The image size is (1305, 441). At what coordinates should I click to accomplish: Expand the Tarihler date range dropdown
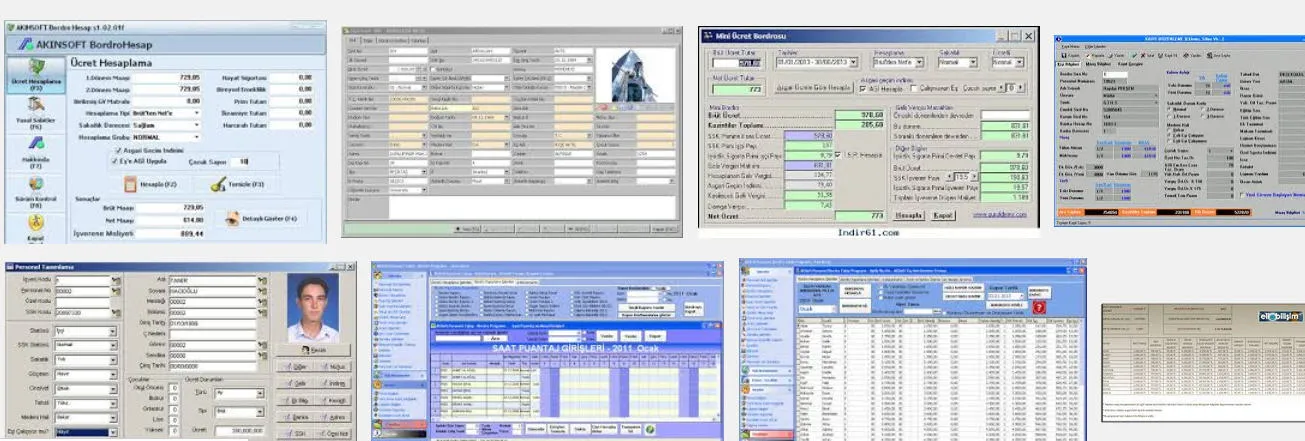click(x=853, y=62)
